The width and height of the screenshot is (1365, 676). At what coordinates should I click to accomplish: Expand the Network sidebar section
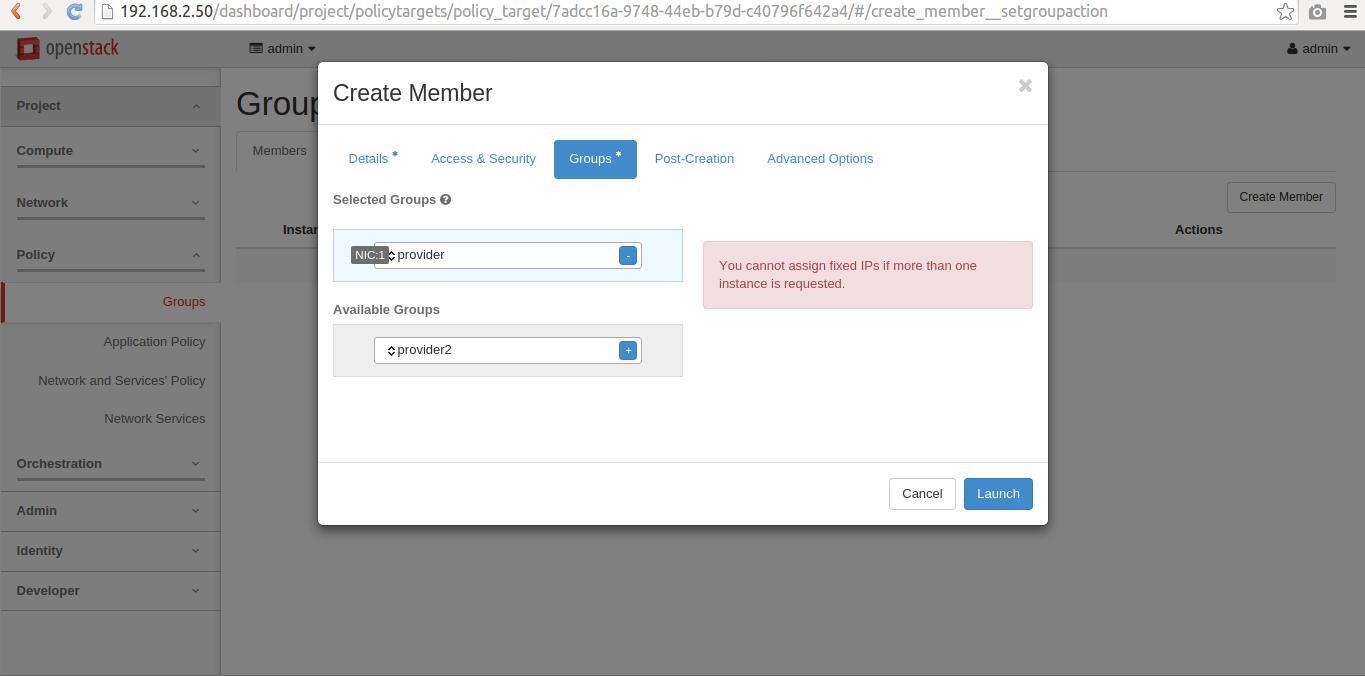[x=110, y=203]
